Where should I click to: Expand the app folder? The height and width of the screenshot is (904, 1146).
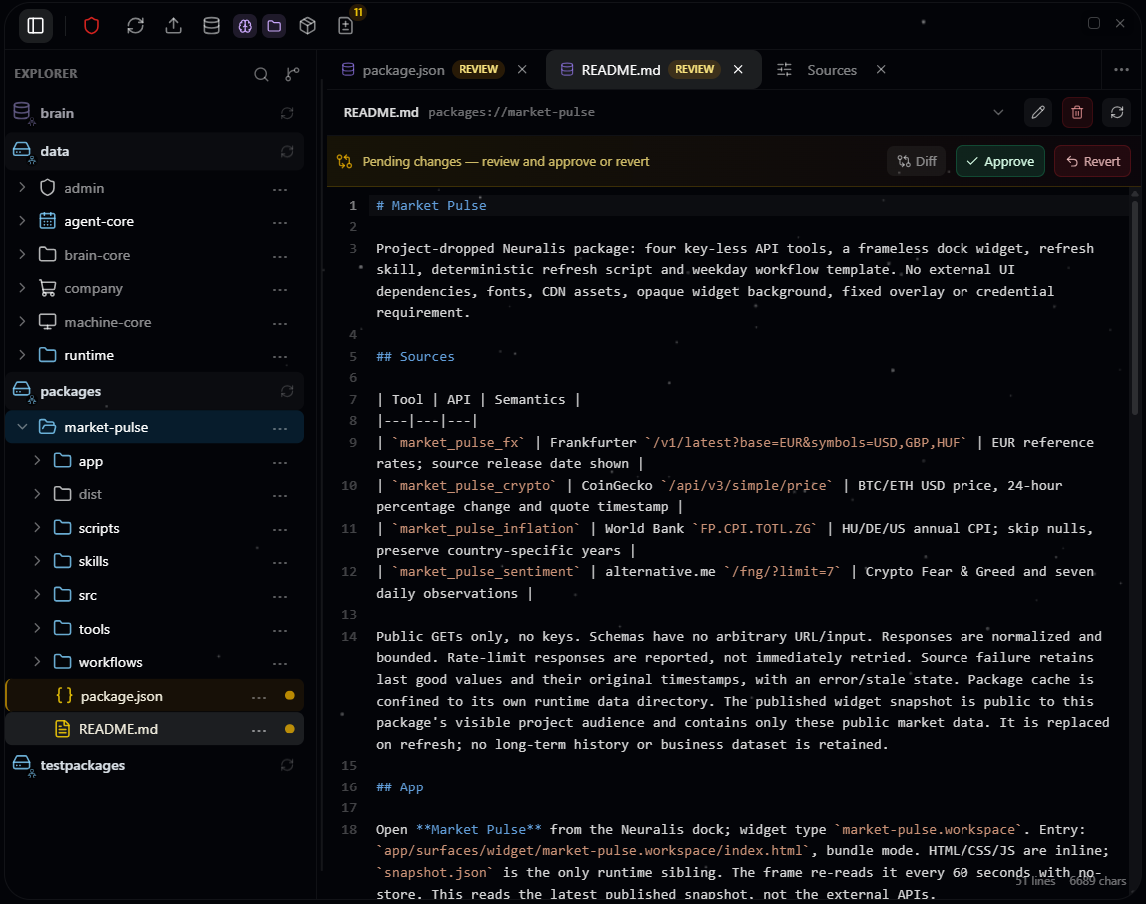[37, 461]
